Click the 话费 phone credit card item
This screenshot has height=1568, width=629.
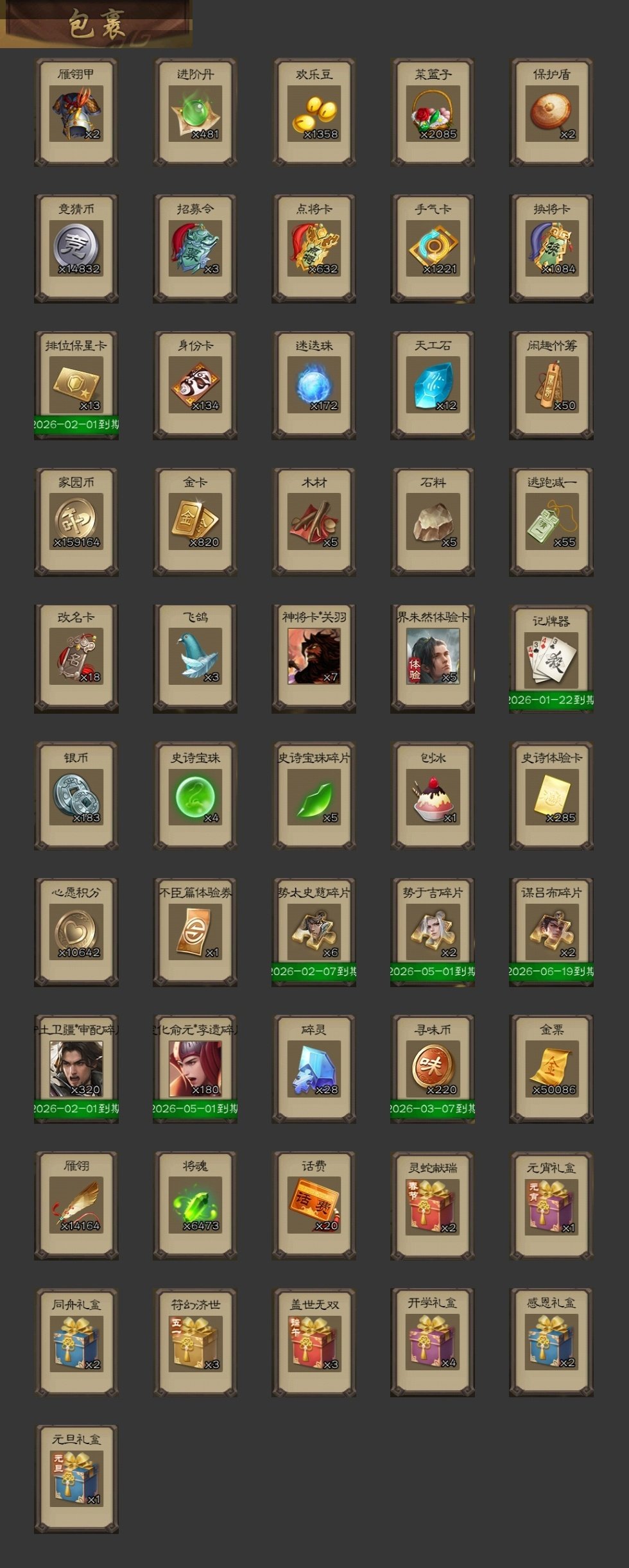click(x=314, y=1205)
